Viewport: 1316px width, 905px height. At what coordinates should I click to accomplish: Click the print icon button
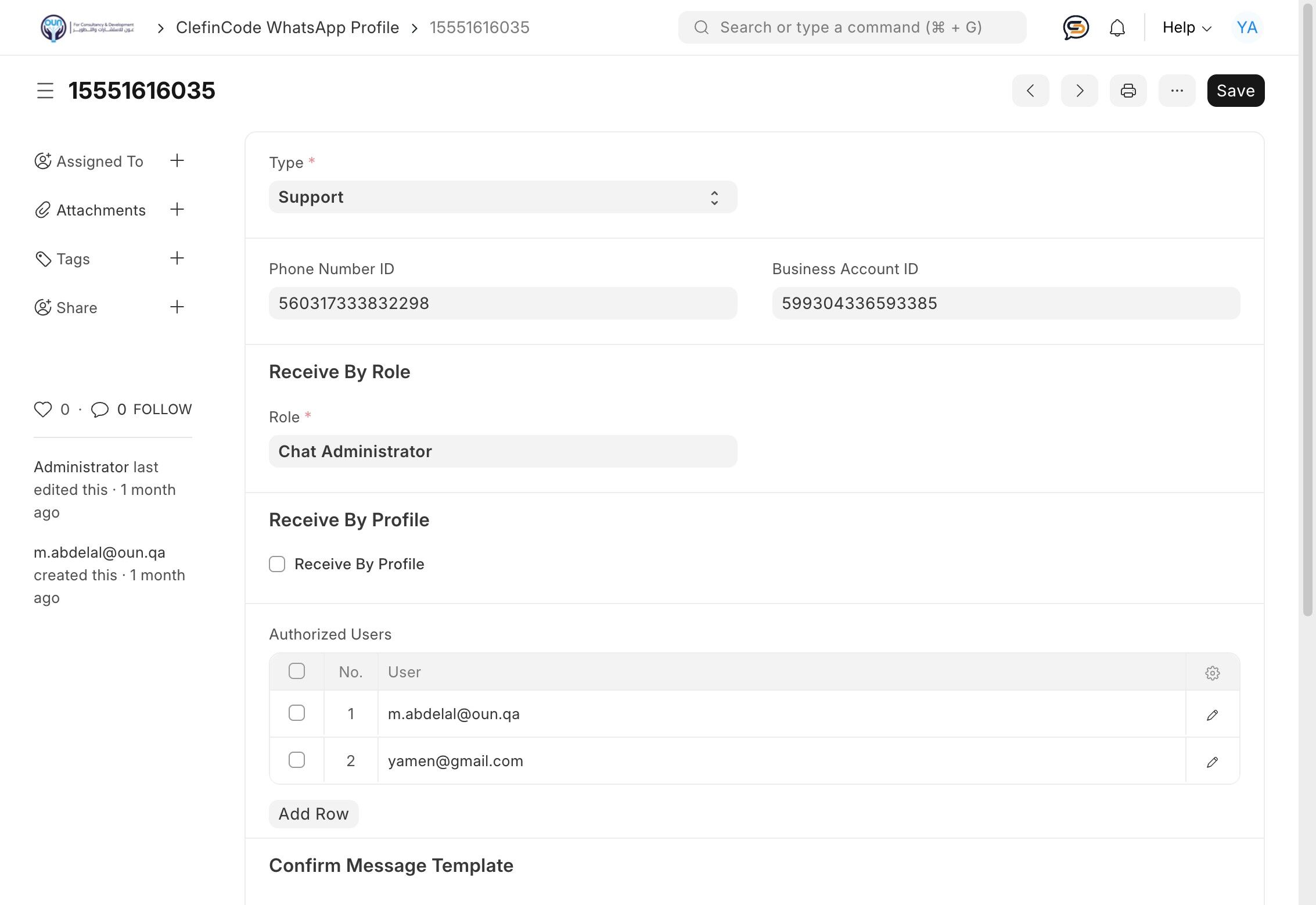click(x=1128, y=91)
